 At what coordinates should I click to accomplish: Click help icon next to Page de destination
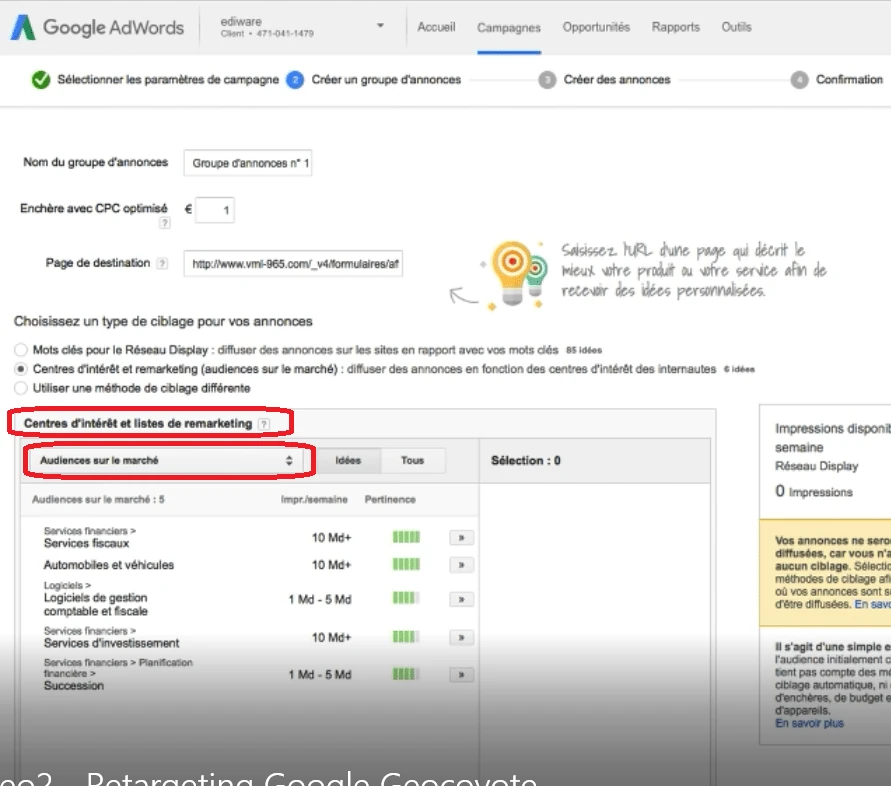pos(159,263)
